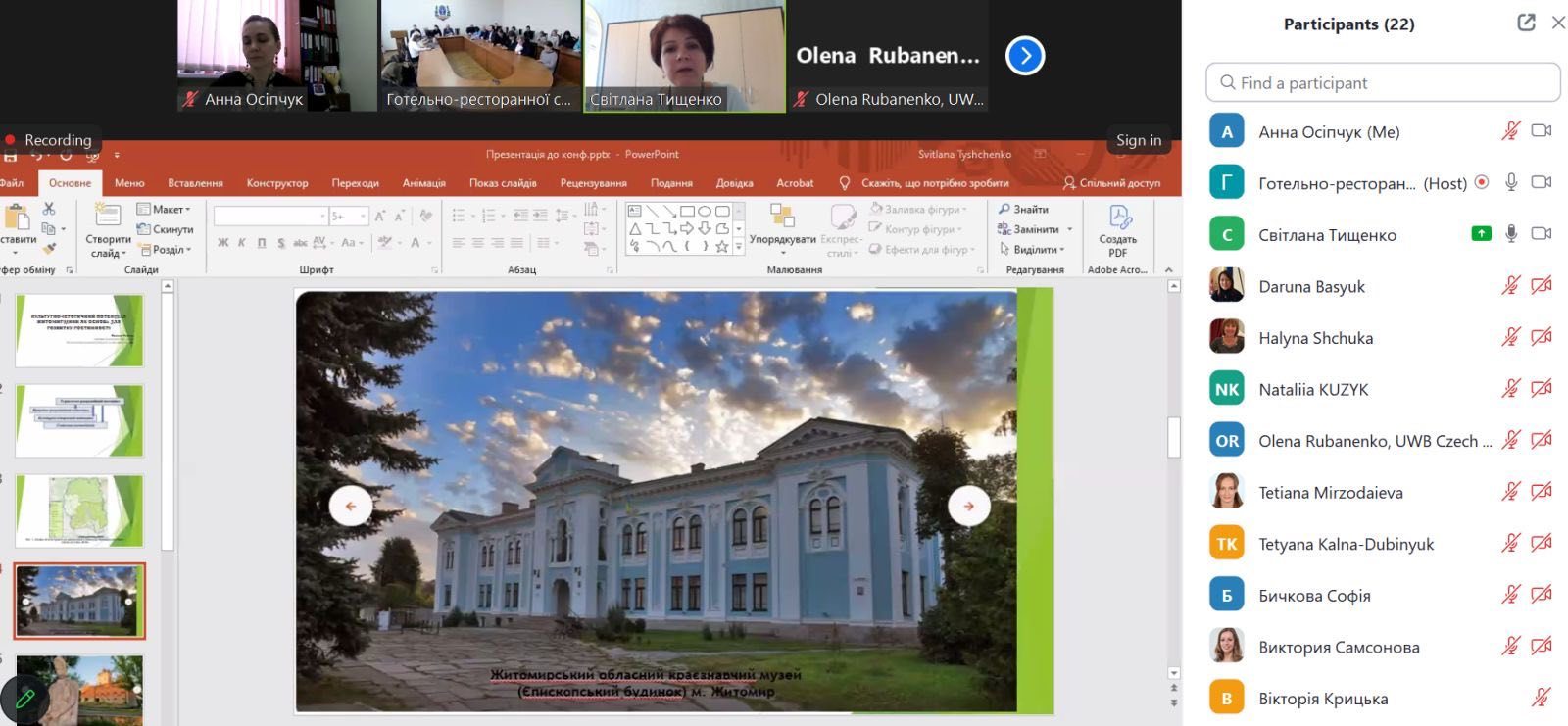Open Переходи ribbon tab
Viewport: 1568px width, 726px height.
(x=355, y=183)
